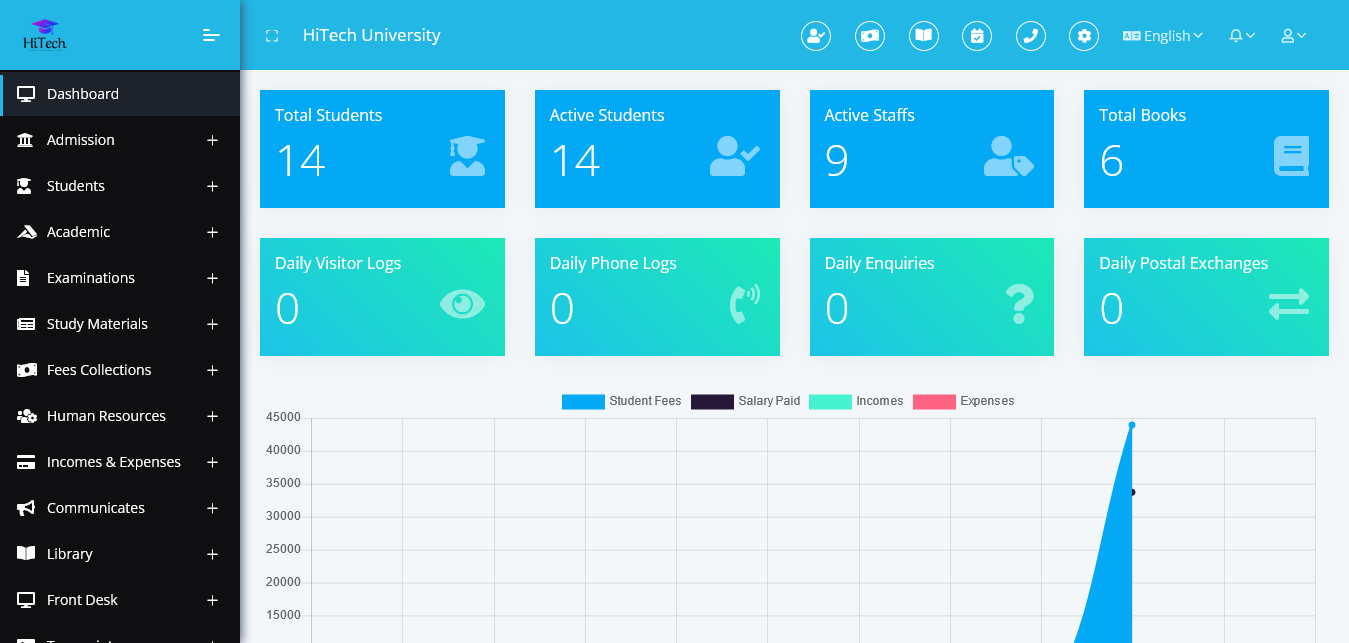Click the Total Students card

pos(382,148)
